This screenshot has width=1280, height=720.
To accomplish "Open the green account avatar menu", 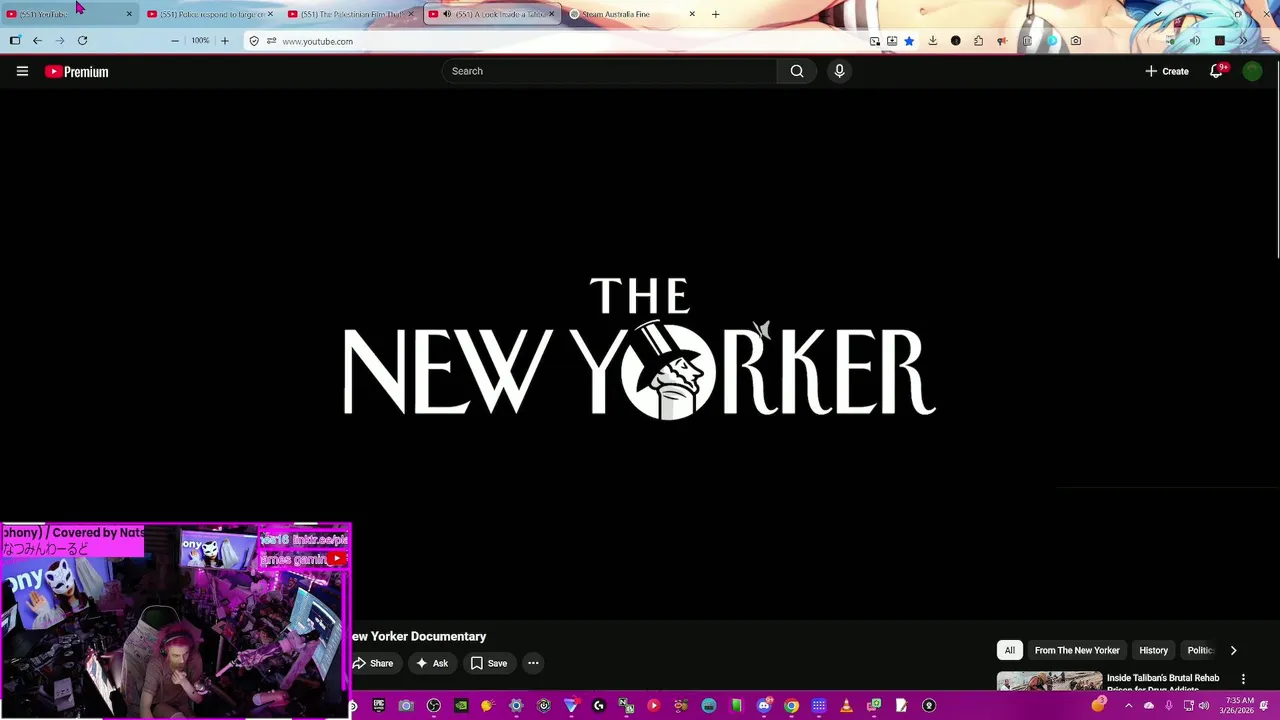I will tap(1252, 71).
